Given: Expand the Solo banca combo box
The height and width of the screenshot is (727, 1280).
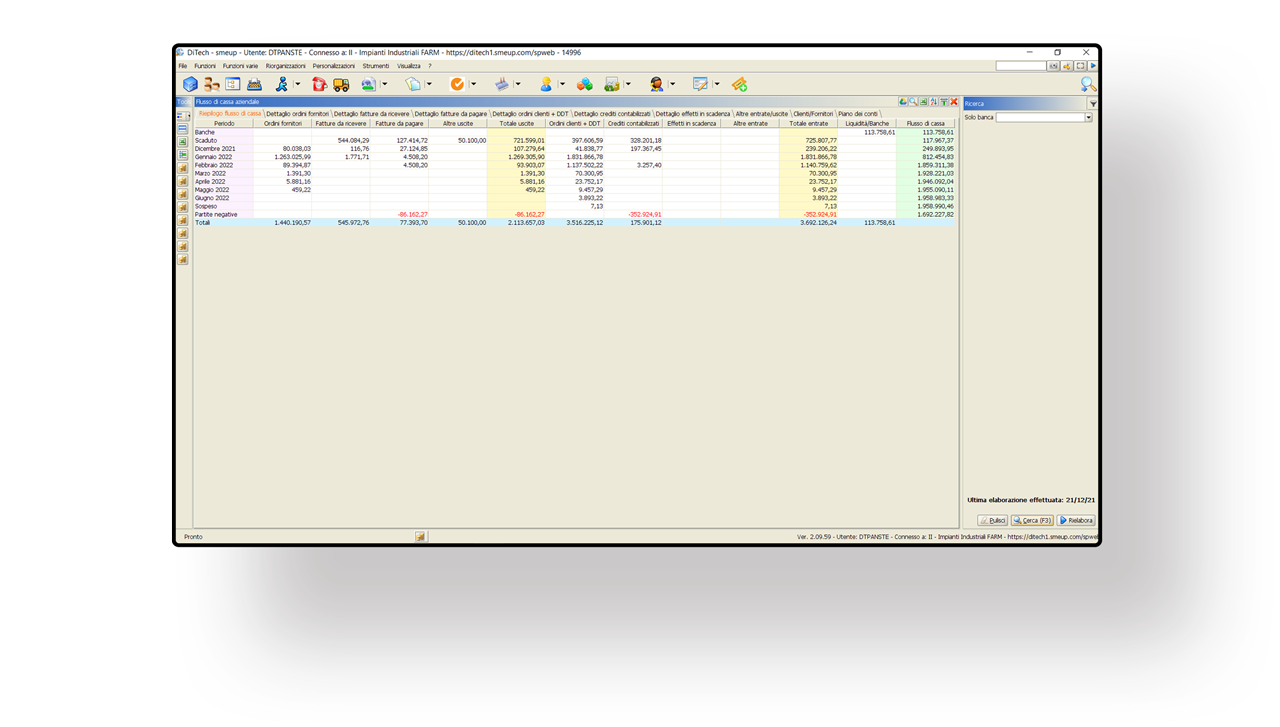Looking at the screenshot, I should point(1088,117).
